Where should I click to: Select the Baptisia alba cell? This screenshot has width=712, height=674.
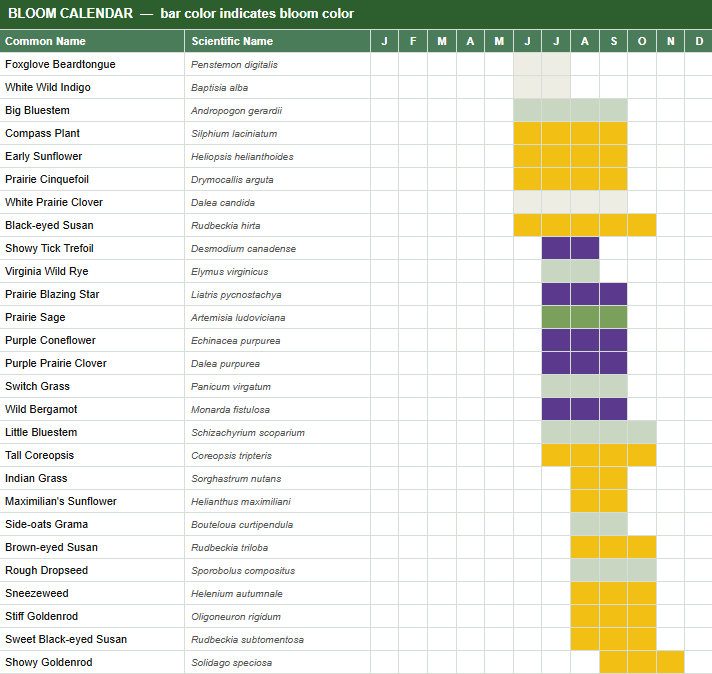click(x=277, y=87)
